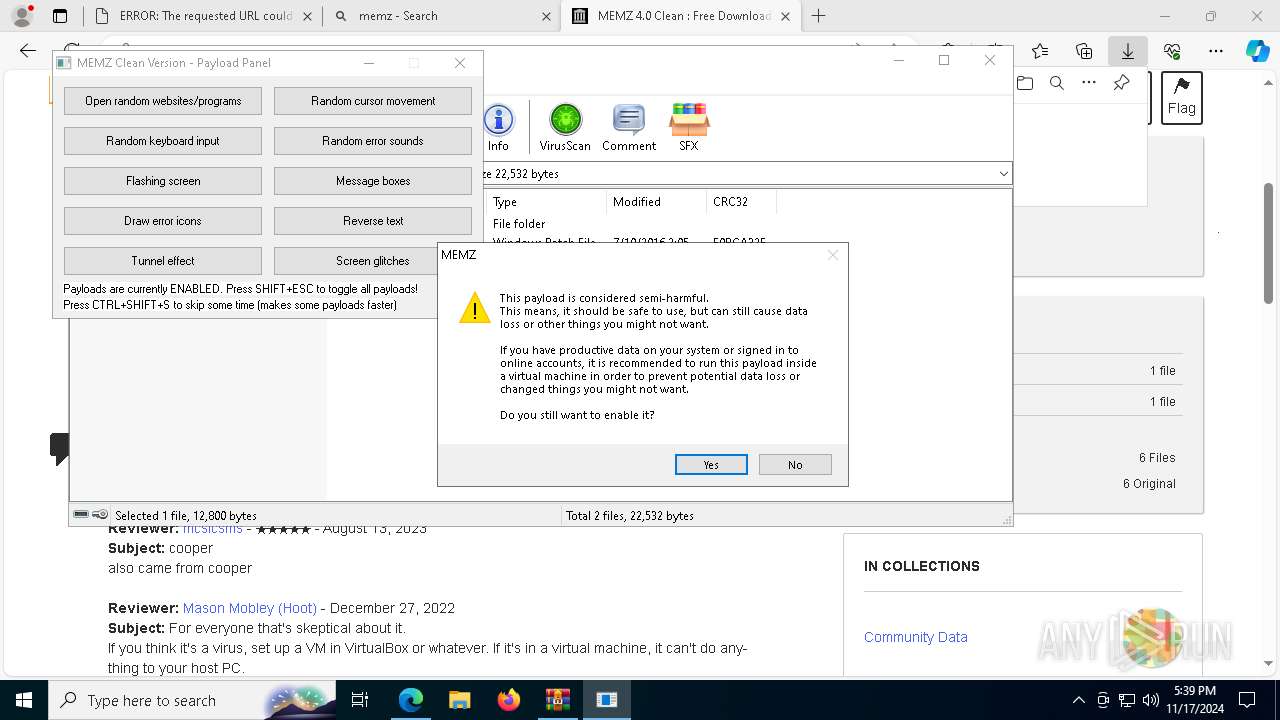Image resolution: width=1280 pixels, height=720 pixels.
Task: Toggle Draw error icons payload
Action: (163, 221)
